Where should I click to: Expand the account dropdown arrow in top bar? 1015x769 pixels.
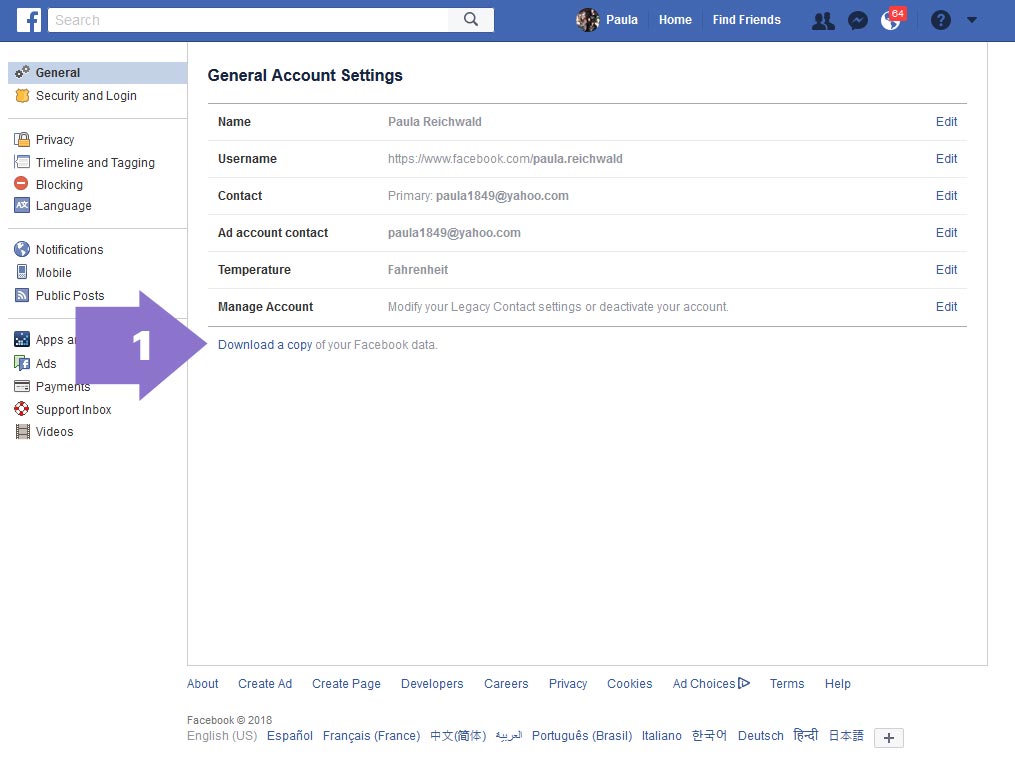coord(972,20)
